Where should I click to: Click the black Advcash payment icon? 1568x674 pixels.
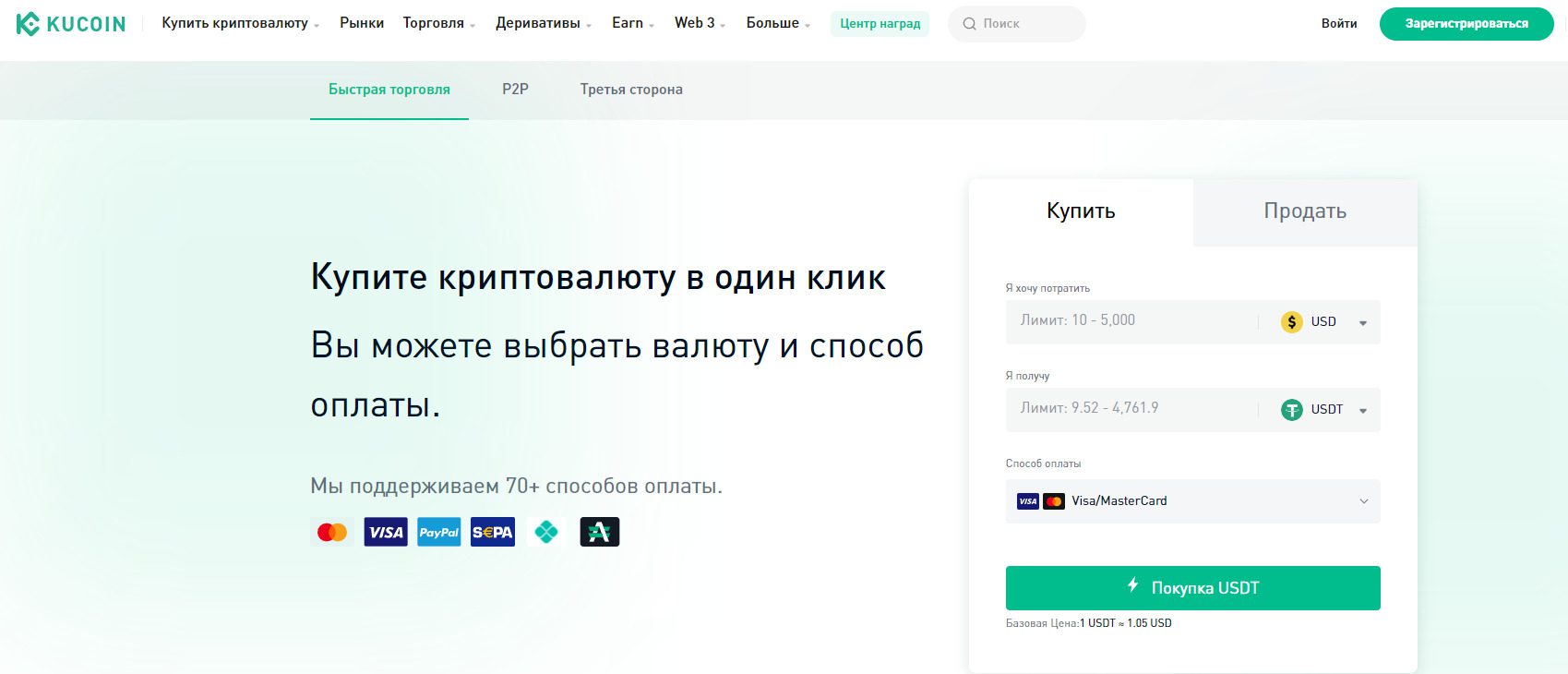click(x=600, y=532)
